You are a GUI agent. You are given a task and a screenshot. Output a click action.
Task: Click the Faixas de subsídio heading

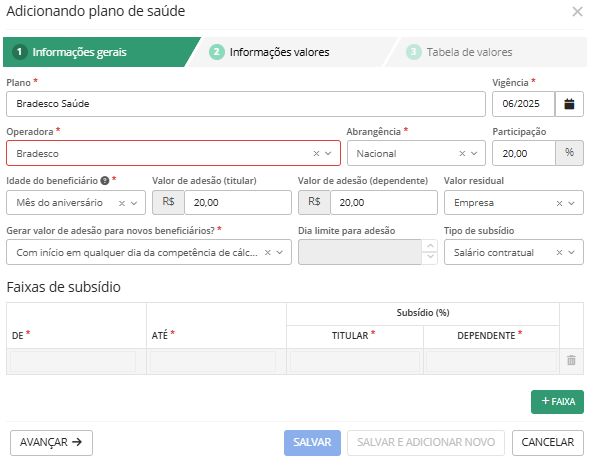63,287
